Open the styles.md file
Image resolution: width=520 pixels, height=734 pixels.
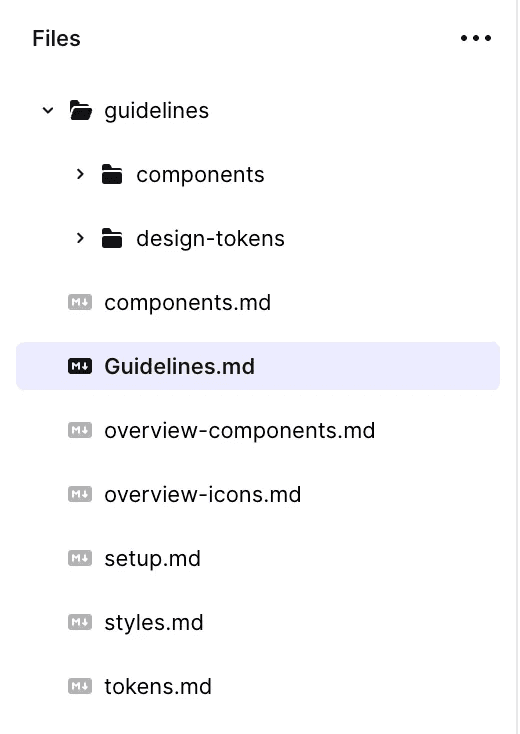click(258, 622)
